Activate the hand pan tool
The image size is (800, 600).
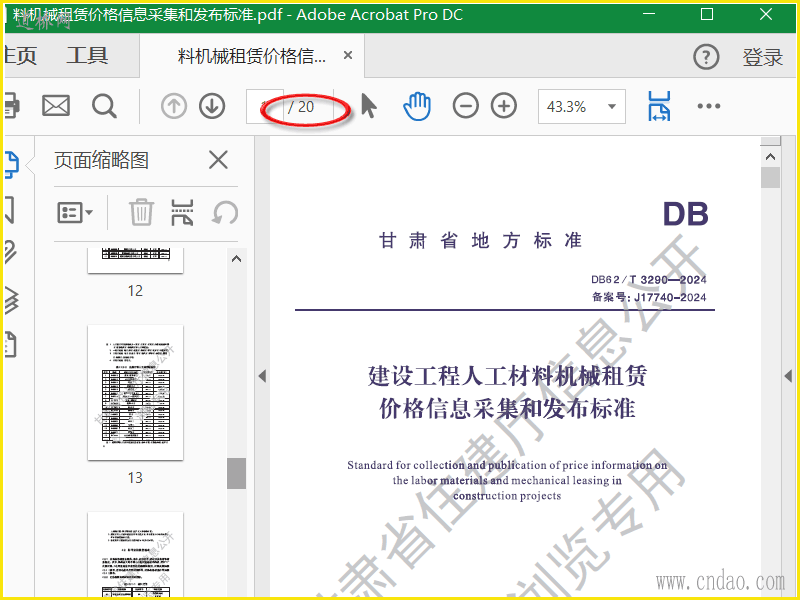417,106
